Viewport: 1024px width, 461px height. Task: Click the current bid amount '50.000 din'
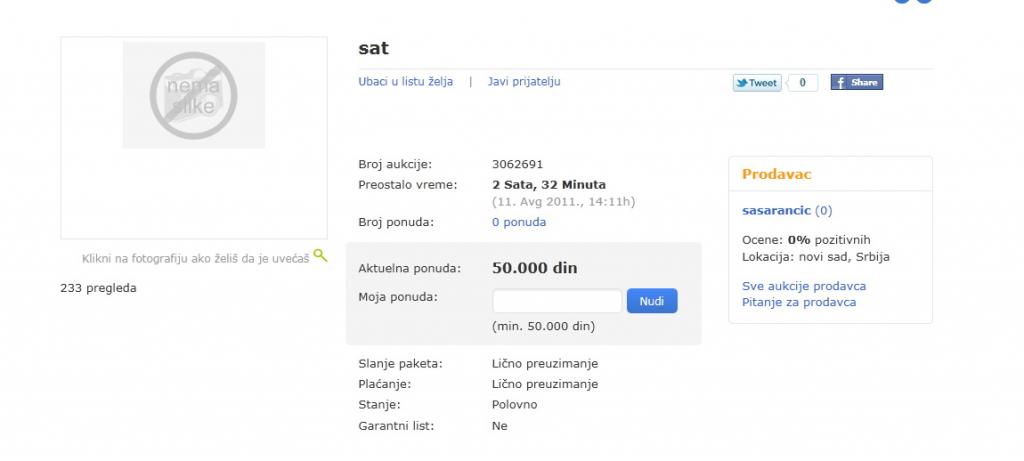pos(534,268)
